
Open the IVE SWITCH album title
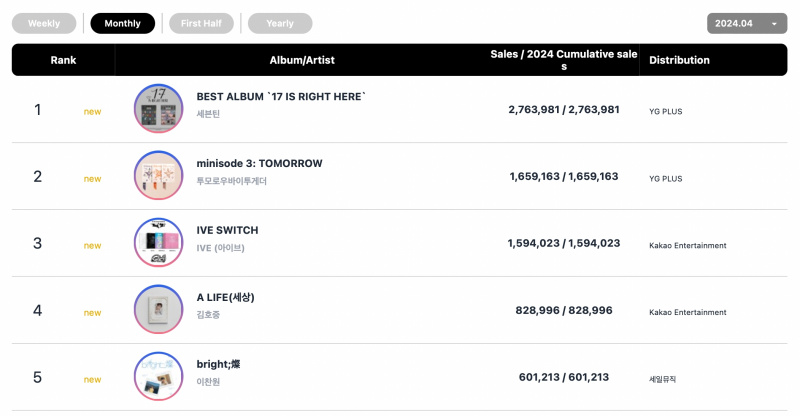[x=227, y=230]
